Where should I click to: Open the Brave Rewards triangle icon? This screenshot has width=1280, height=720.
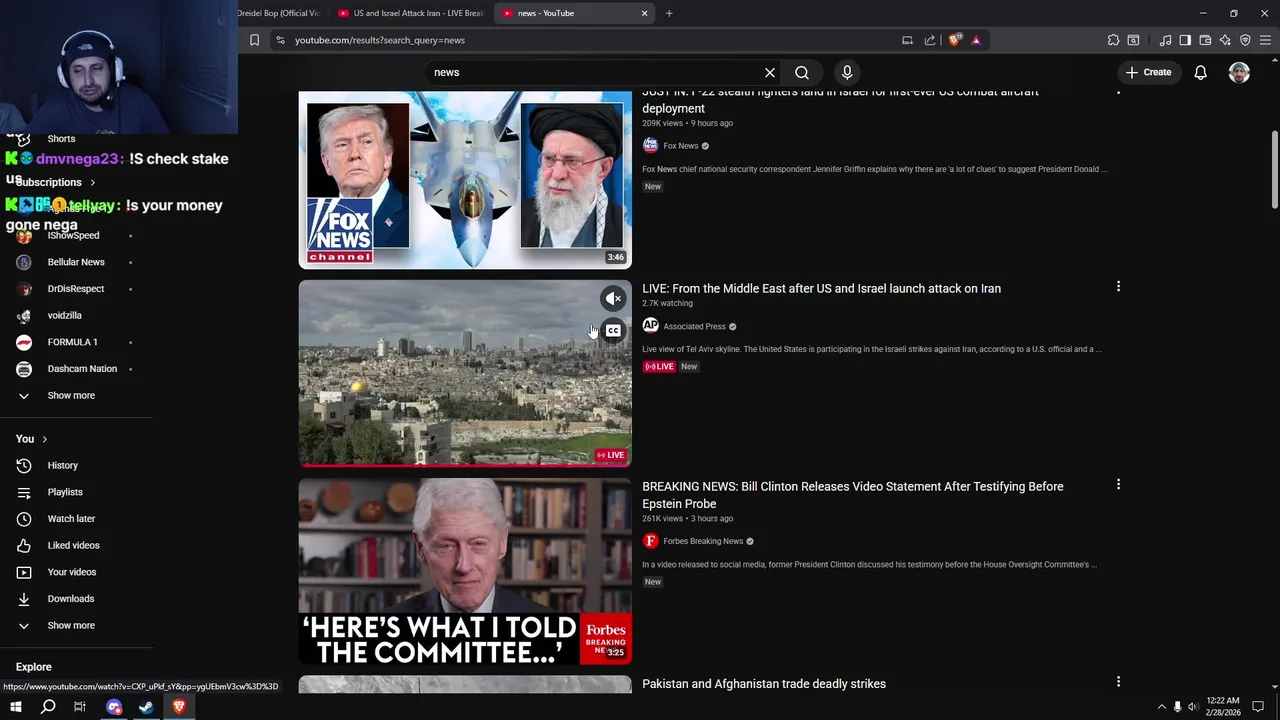(x=976, y=40)
